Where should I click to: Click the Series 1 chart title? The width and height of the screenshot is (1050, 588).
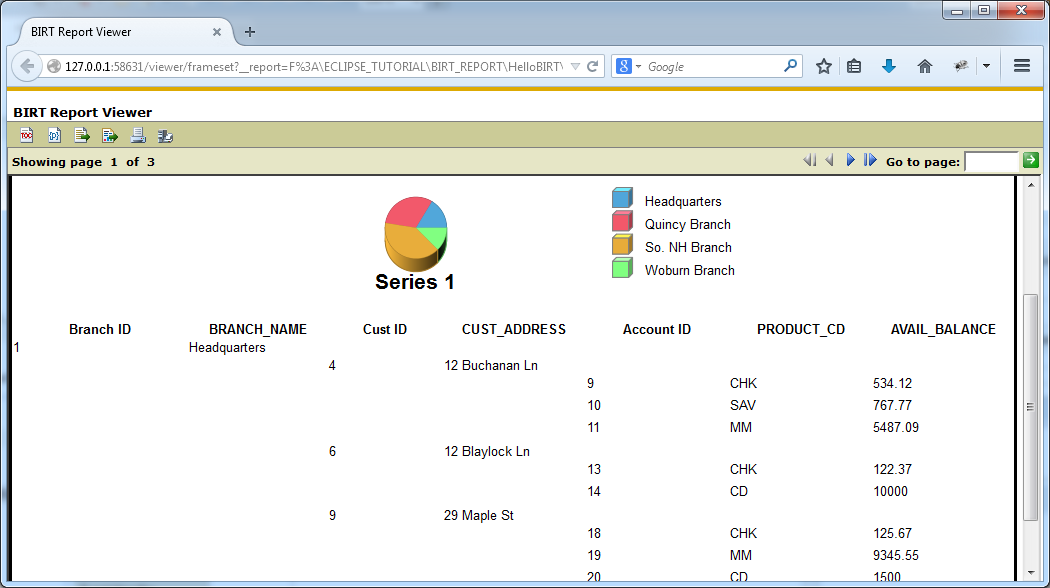415,282
